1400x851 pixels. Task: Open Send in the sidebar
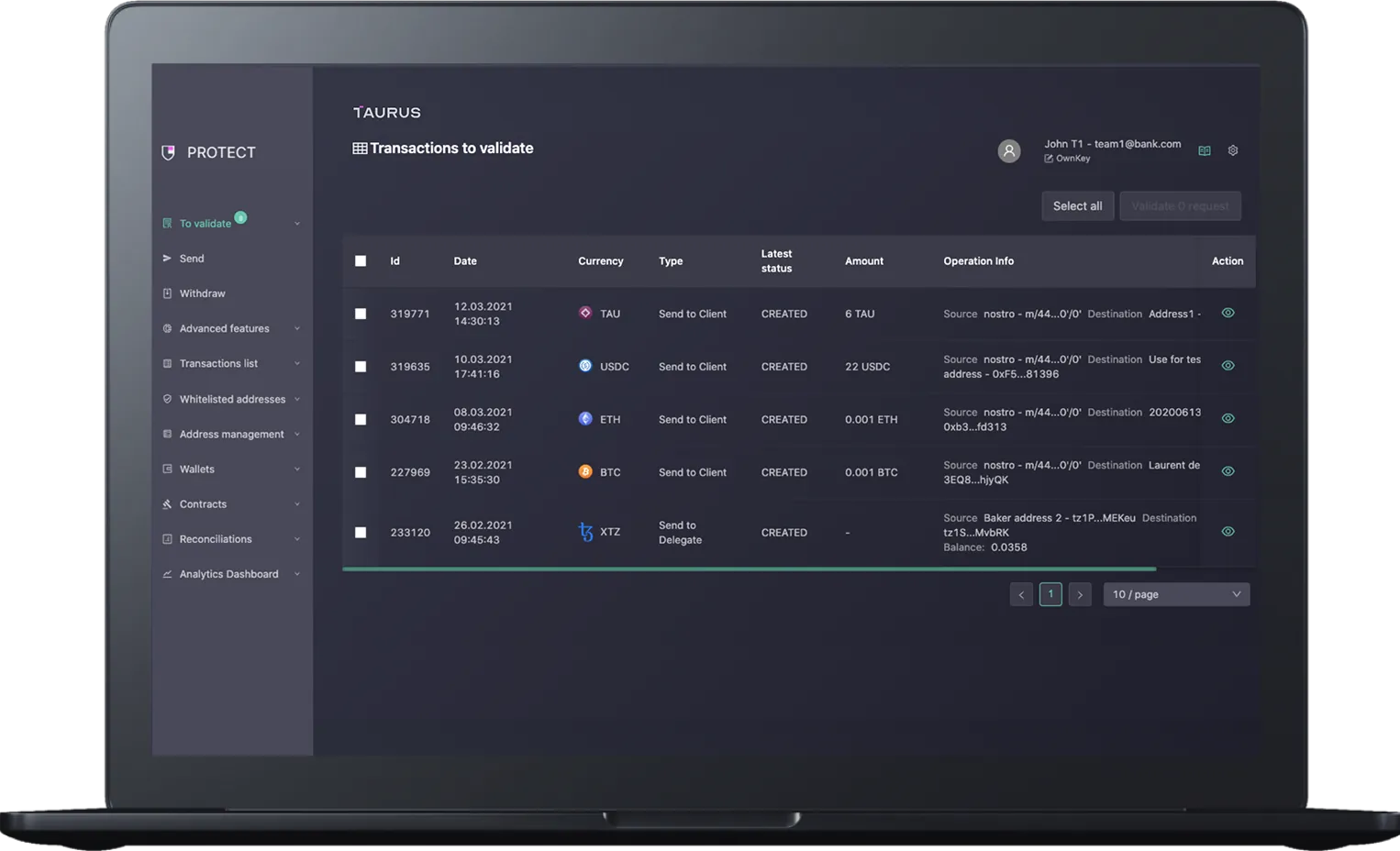pyautogui.click(x=192, y=259)
